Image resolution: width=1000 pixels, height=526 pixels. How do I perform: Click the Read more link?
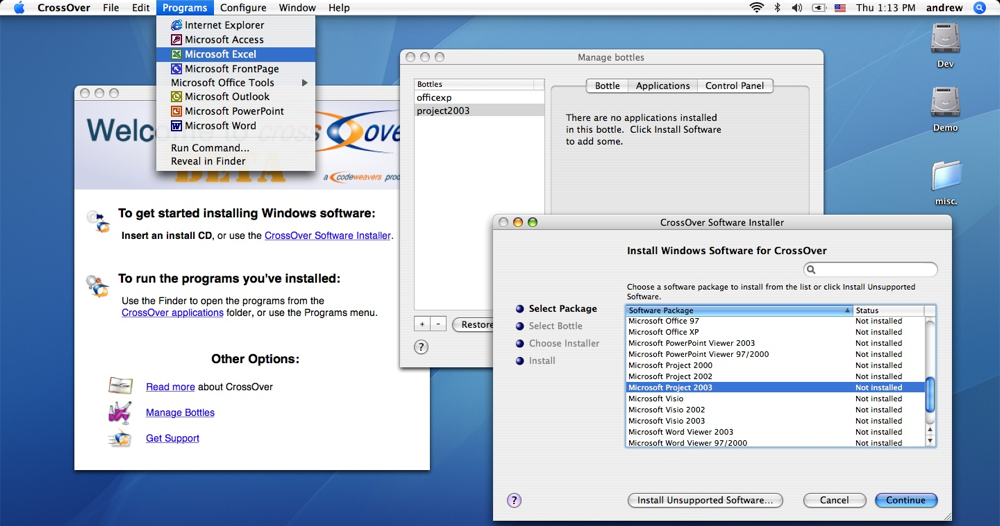click(170, 386)
